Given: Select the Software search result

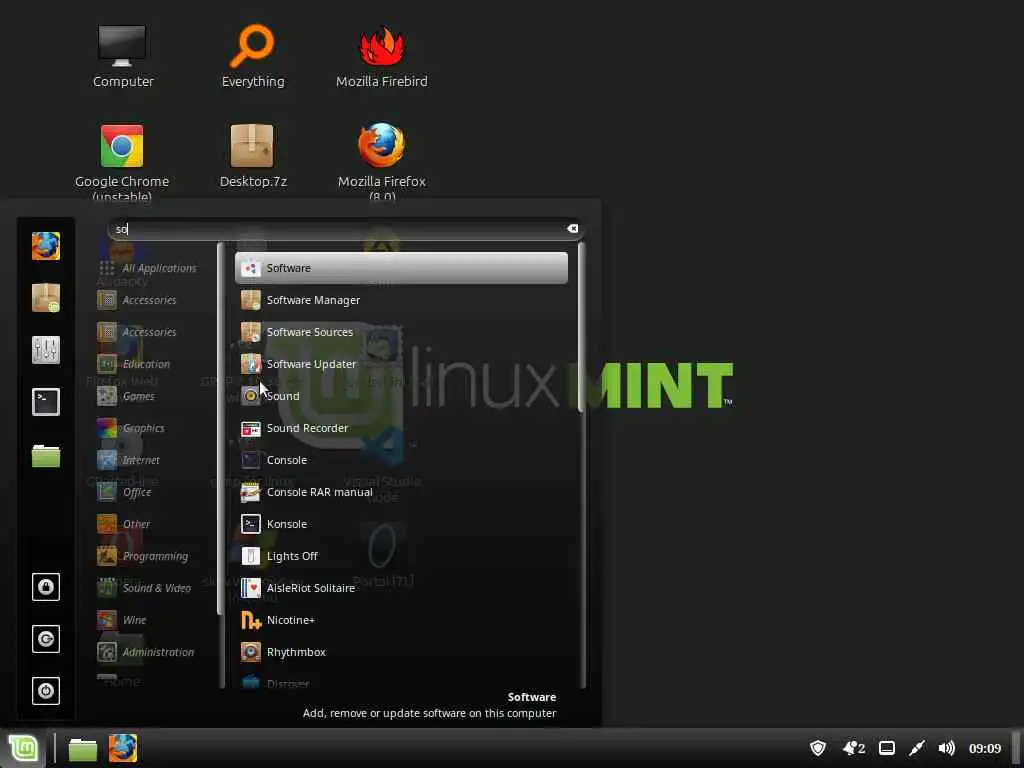Looking at the screenshot, I should click(401, 268).
